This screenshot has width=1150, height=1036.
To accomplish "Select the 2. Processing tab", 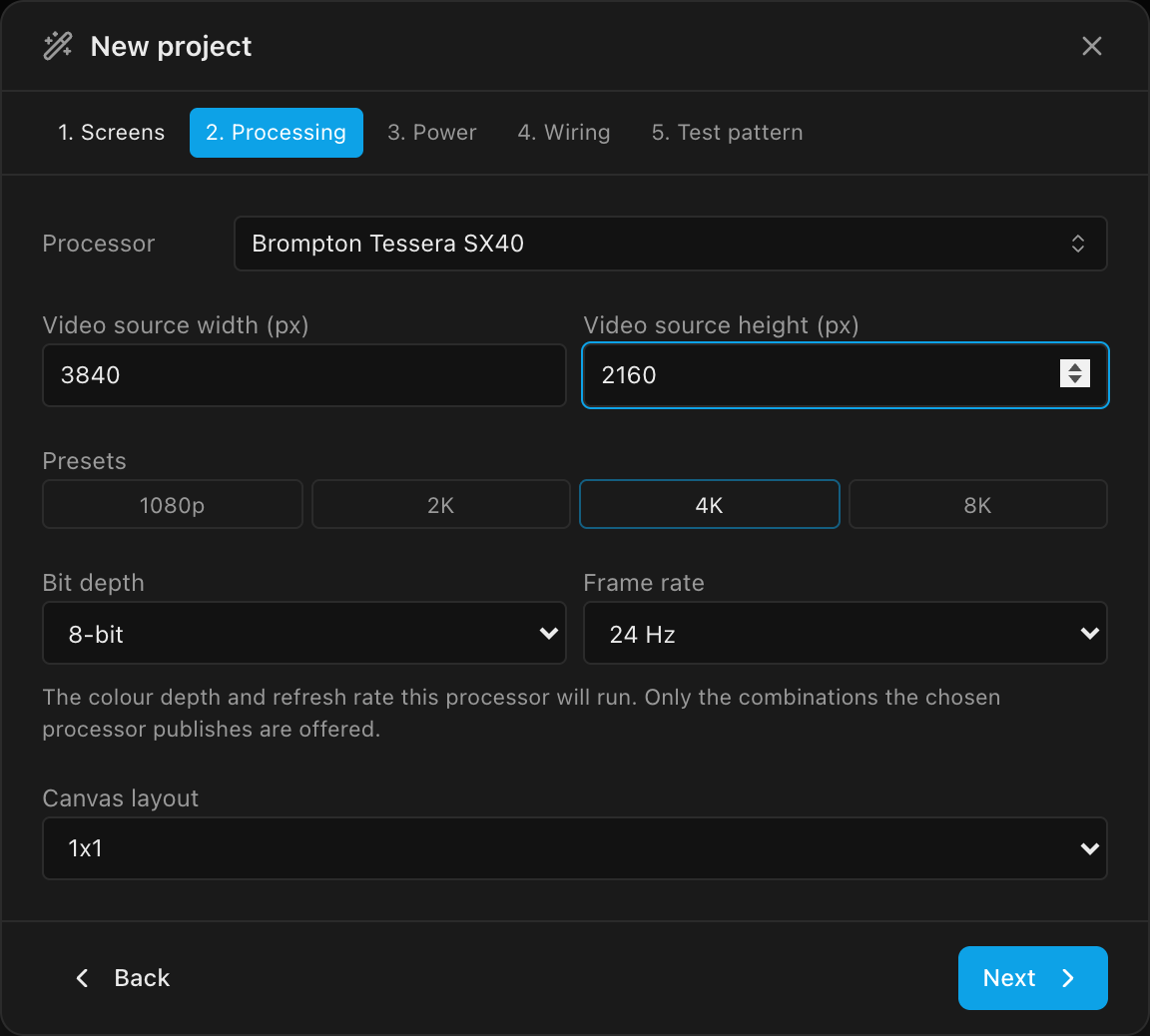I will click(x=277, y=133).
